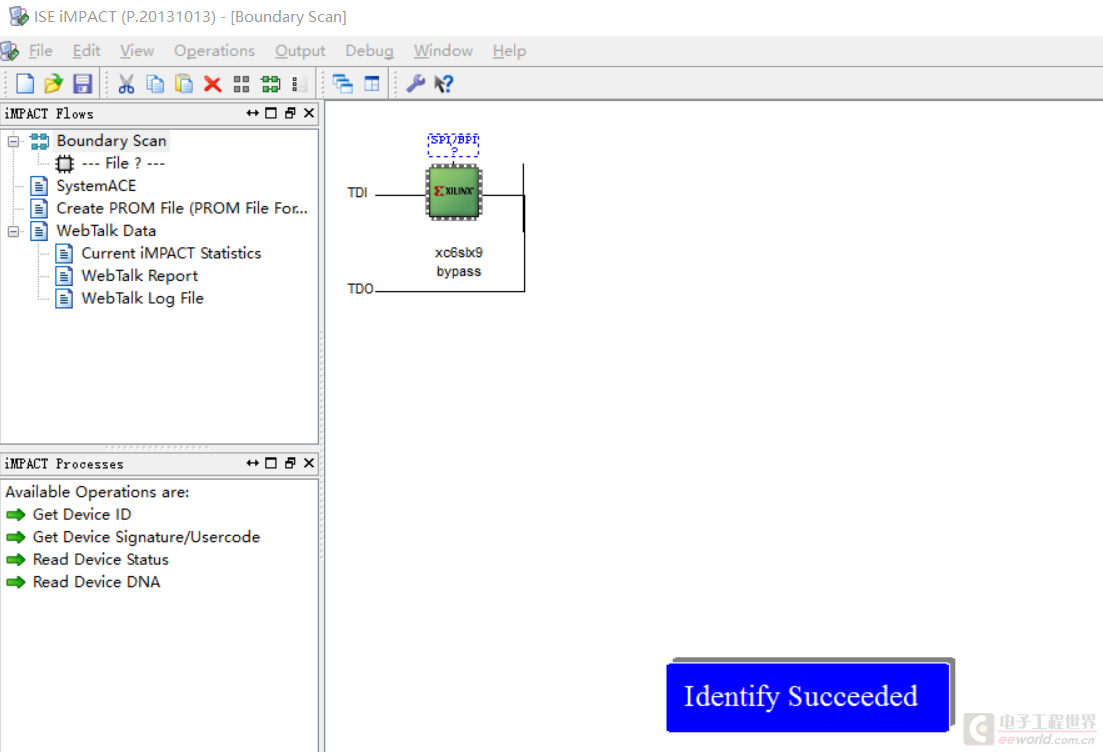1103x752 pixels.
Task: Float the iMPACT Processes panel
Action: (x=290, y=463)
